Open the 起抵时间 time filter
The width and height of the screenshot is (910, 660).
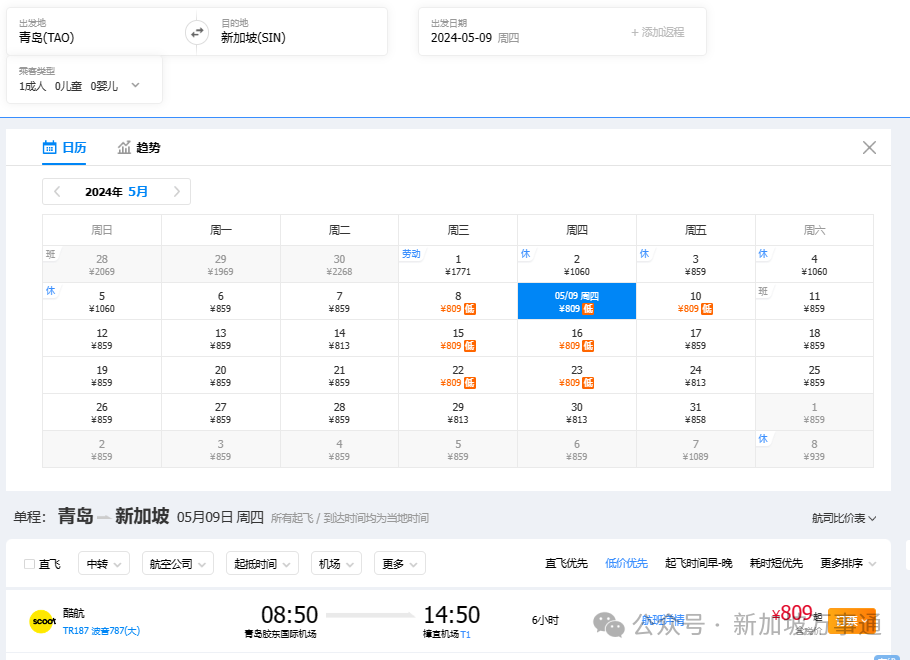(262, 563)
